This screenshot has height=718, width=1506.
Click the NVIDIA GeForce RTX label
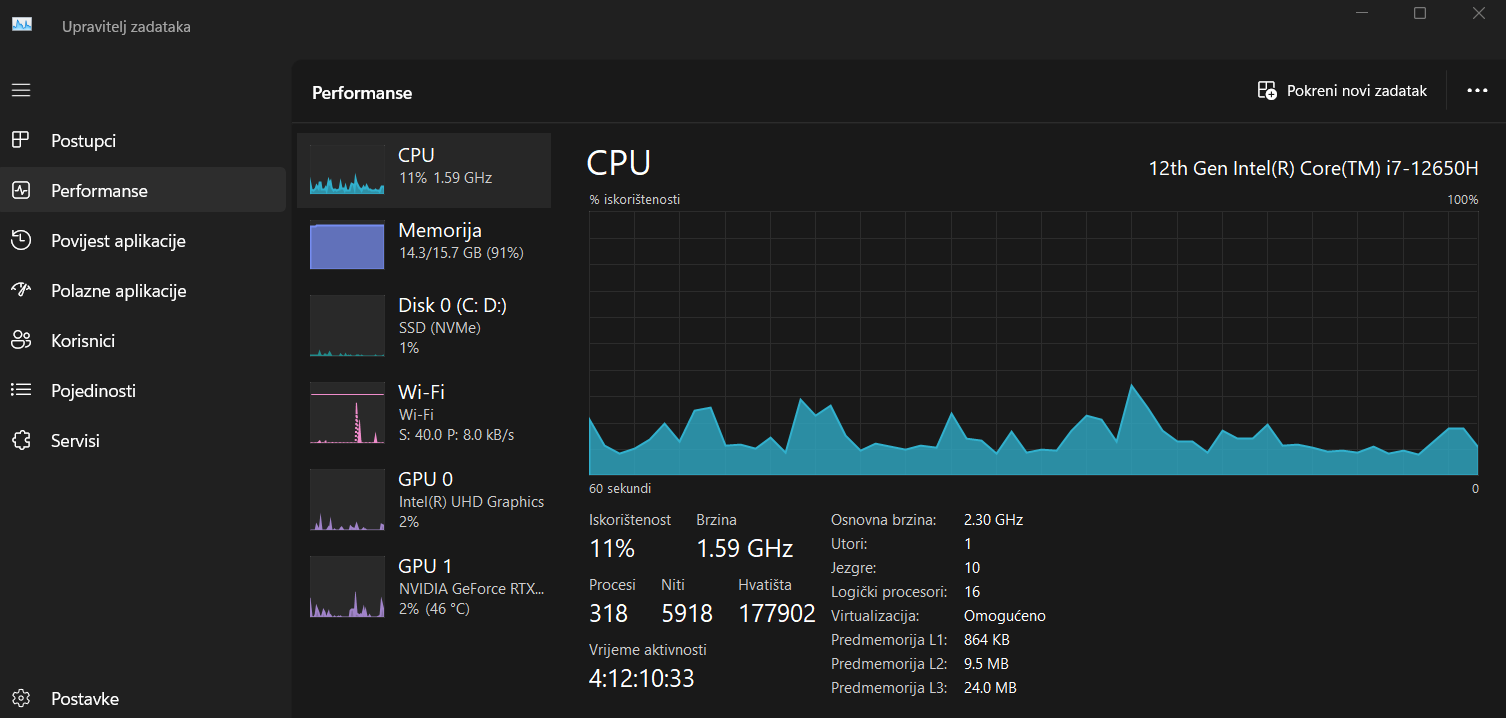click(x=472, y=589)
